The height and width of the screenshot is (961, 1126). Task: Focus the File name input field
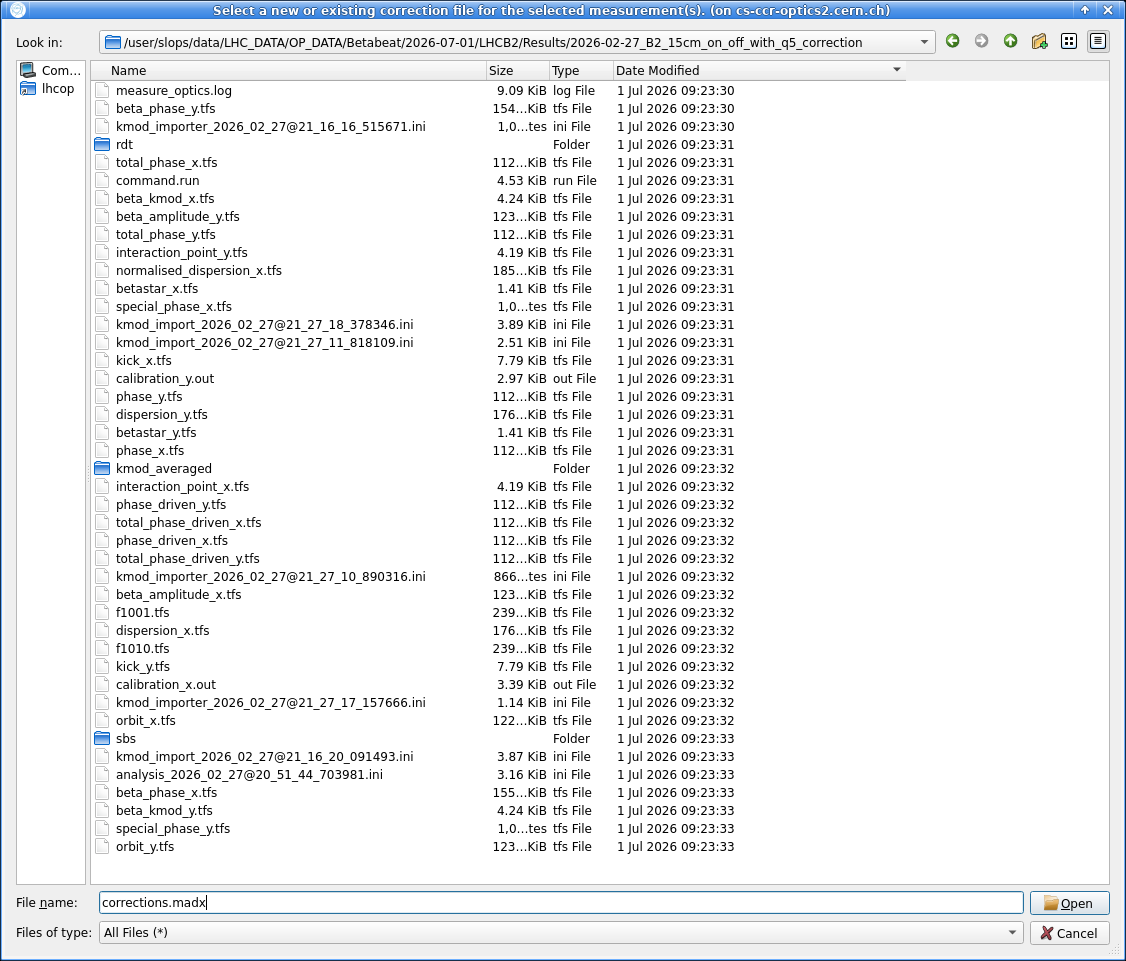(x=561, y=902)
